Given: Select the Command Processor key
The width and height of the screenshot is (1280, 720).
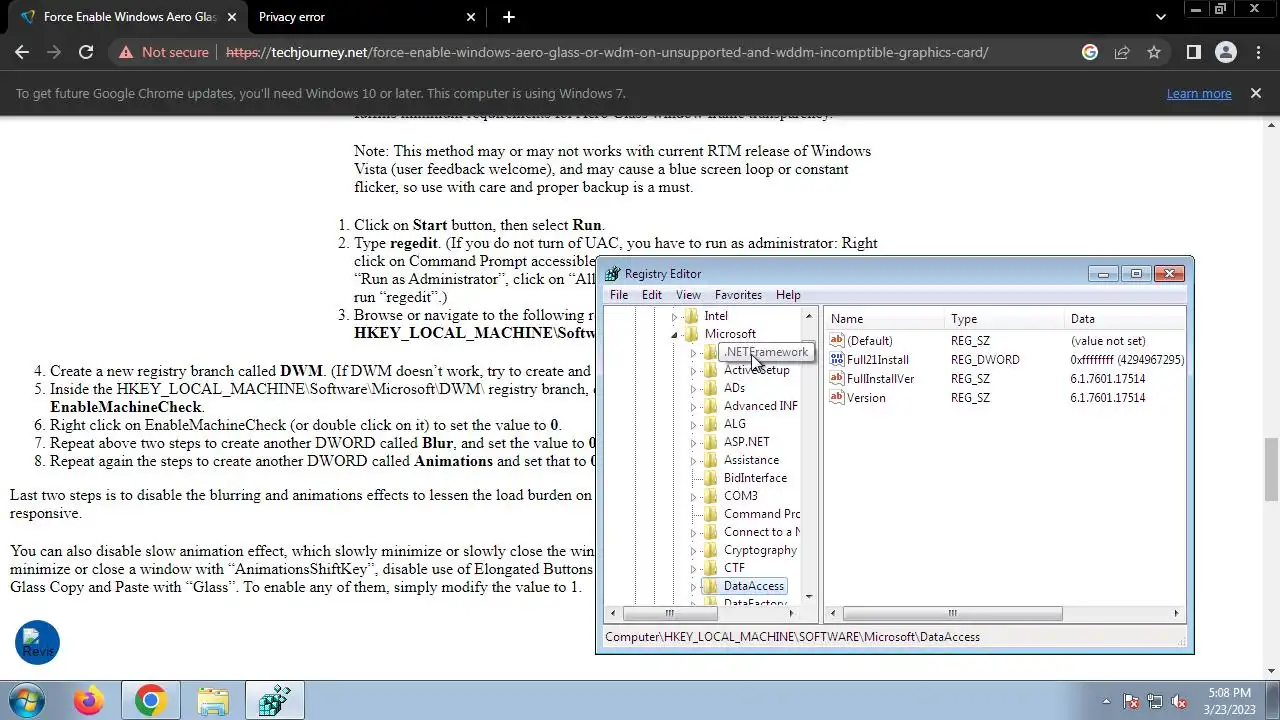Looking at the screenshot, I should 761,514.
